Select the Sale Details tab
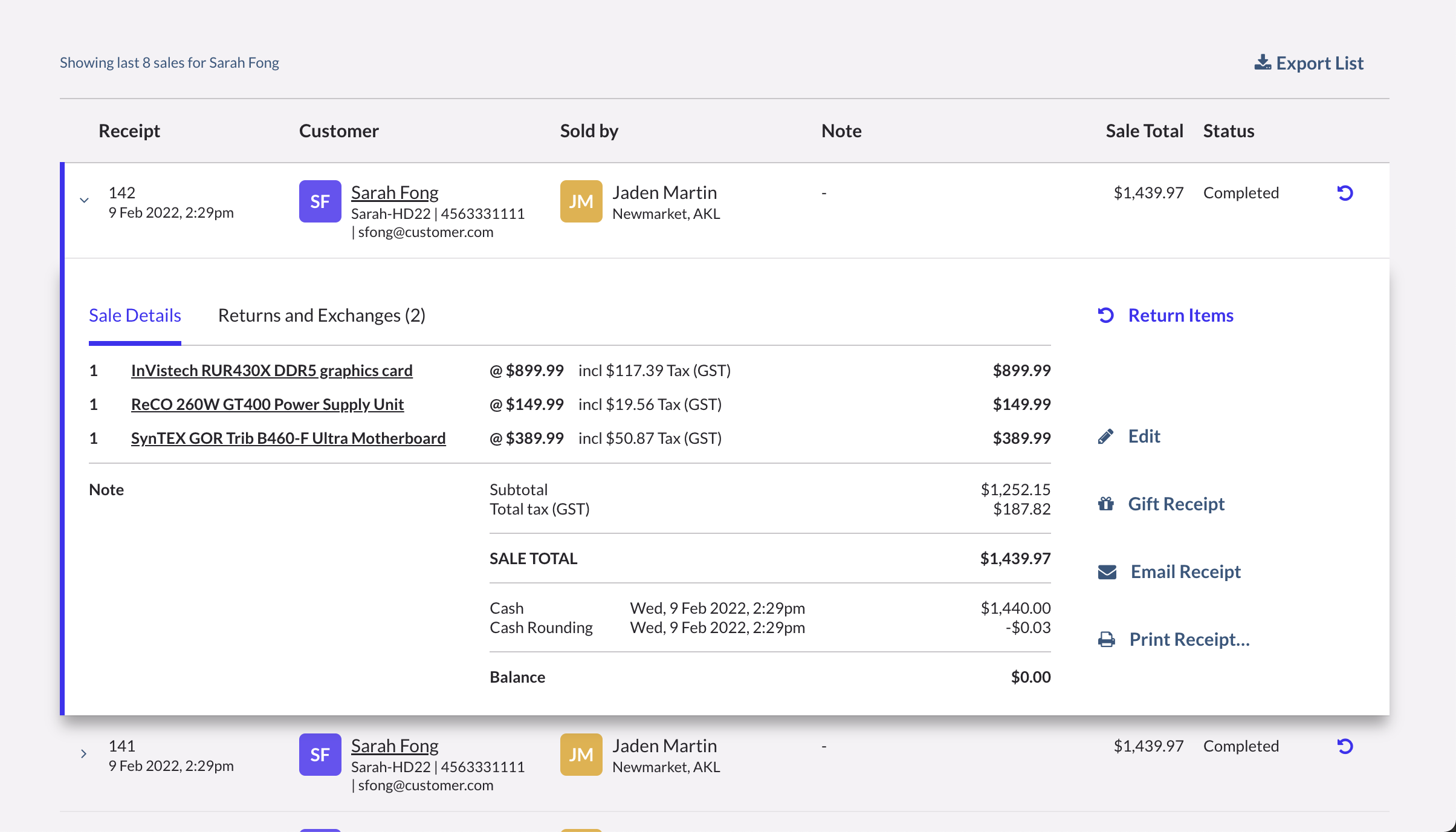1456x832 pixels. [135, 315]
